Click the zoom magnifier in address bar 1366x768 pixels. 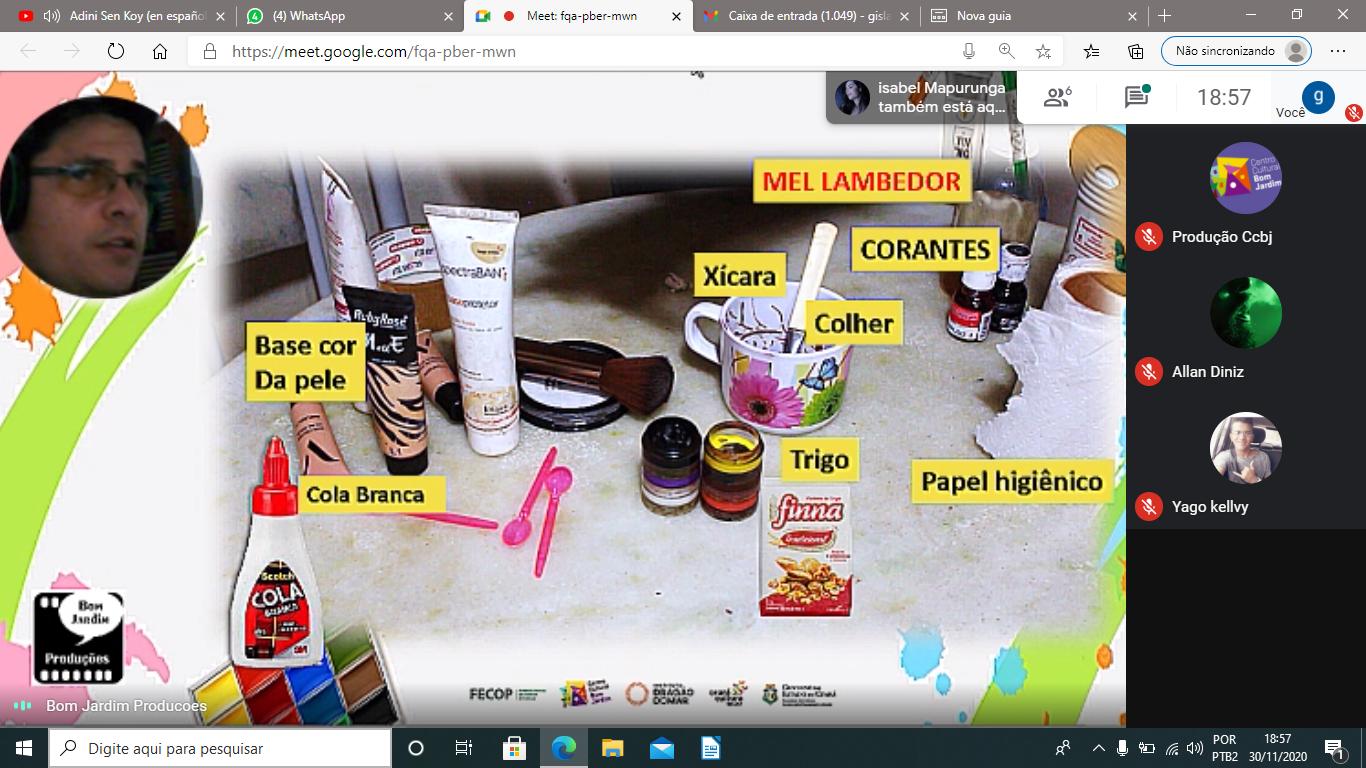1006,51
